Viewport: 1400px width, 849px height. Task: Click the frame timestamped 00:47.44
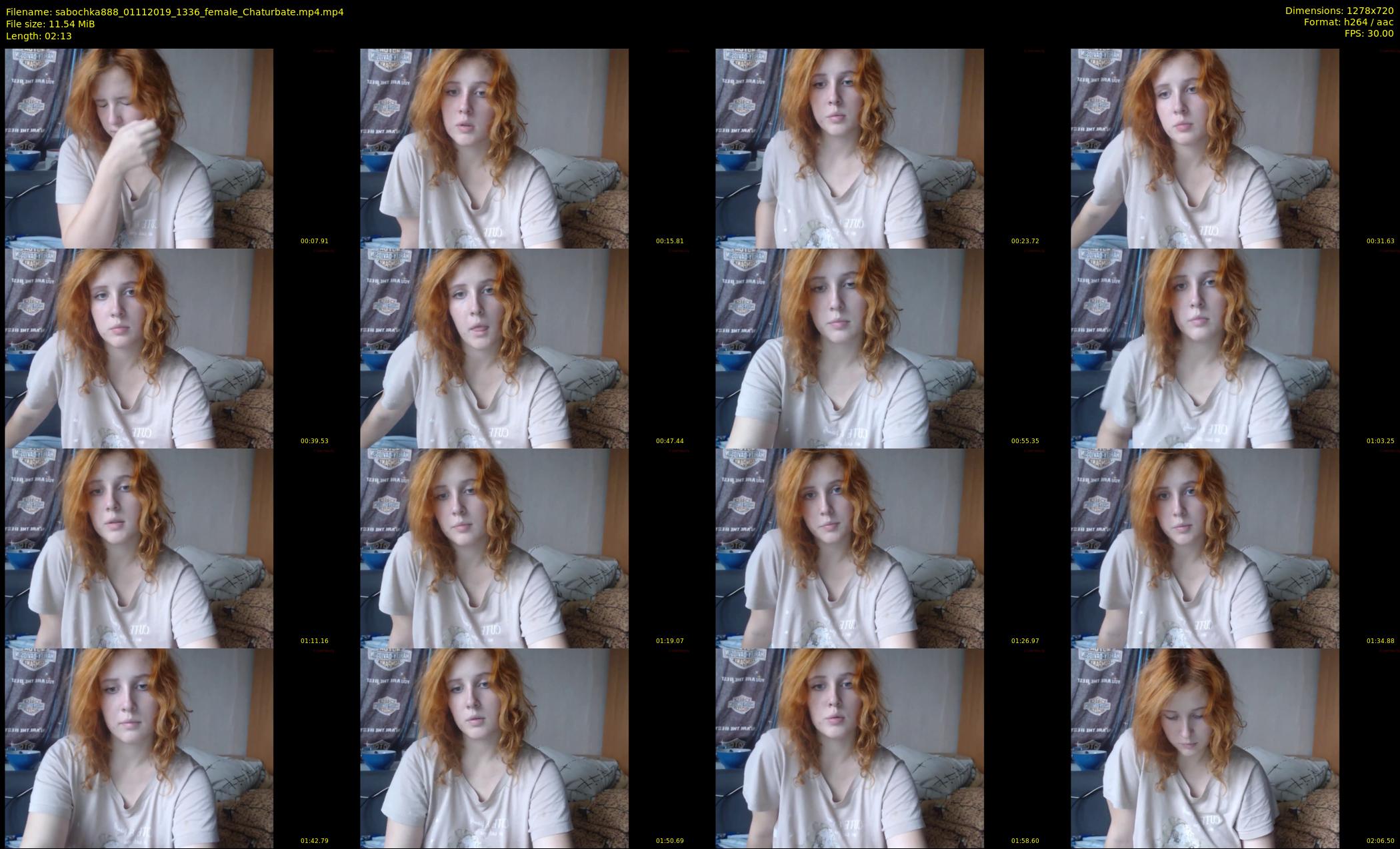[x=494, y=348]
